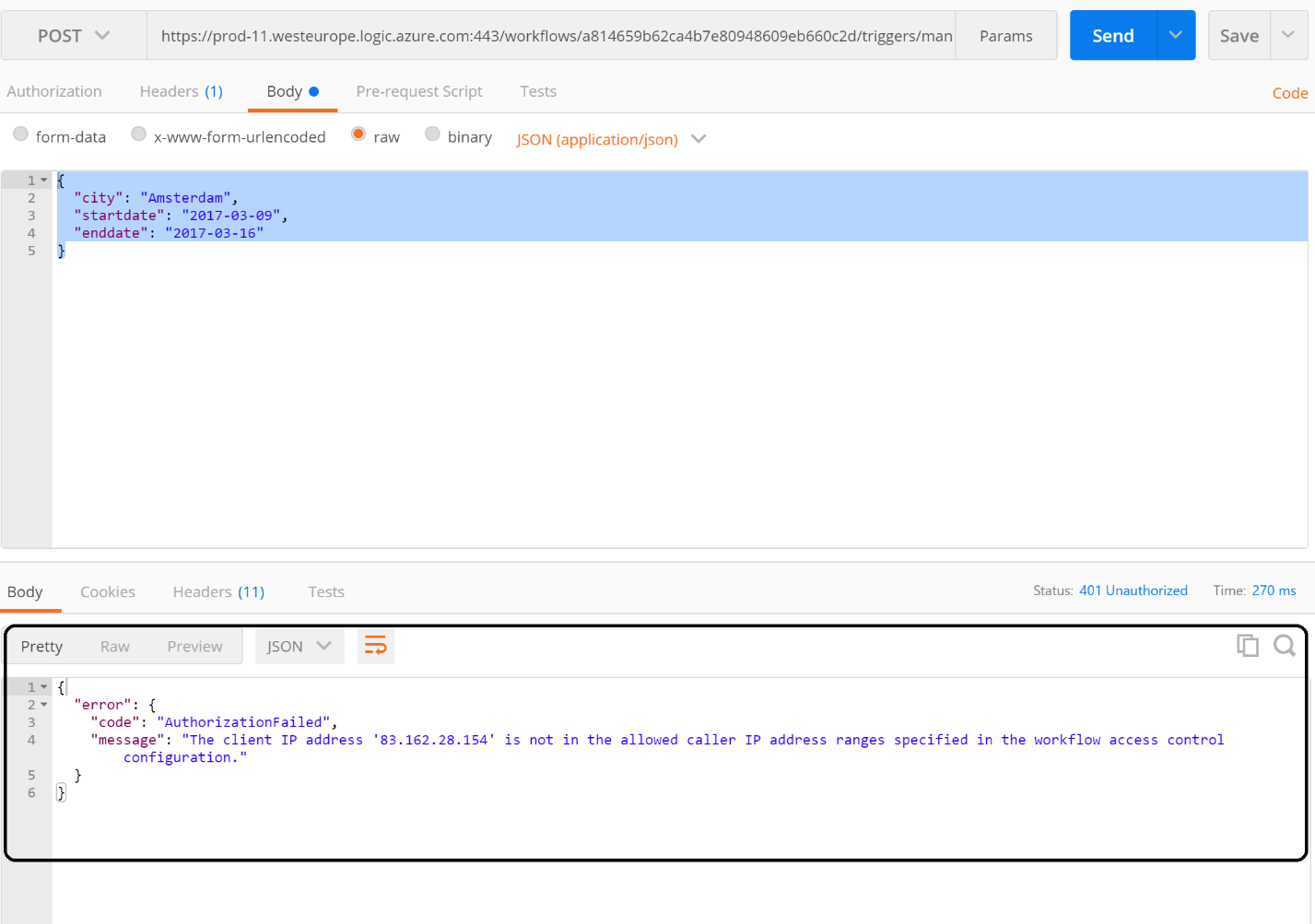
Task: Click the "2017-03-09" startdate value
Action: coord(230,216)
